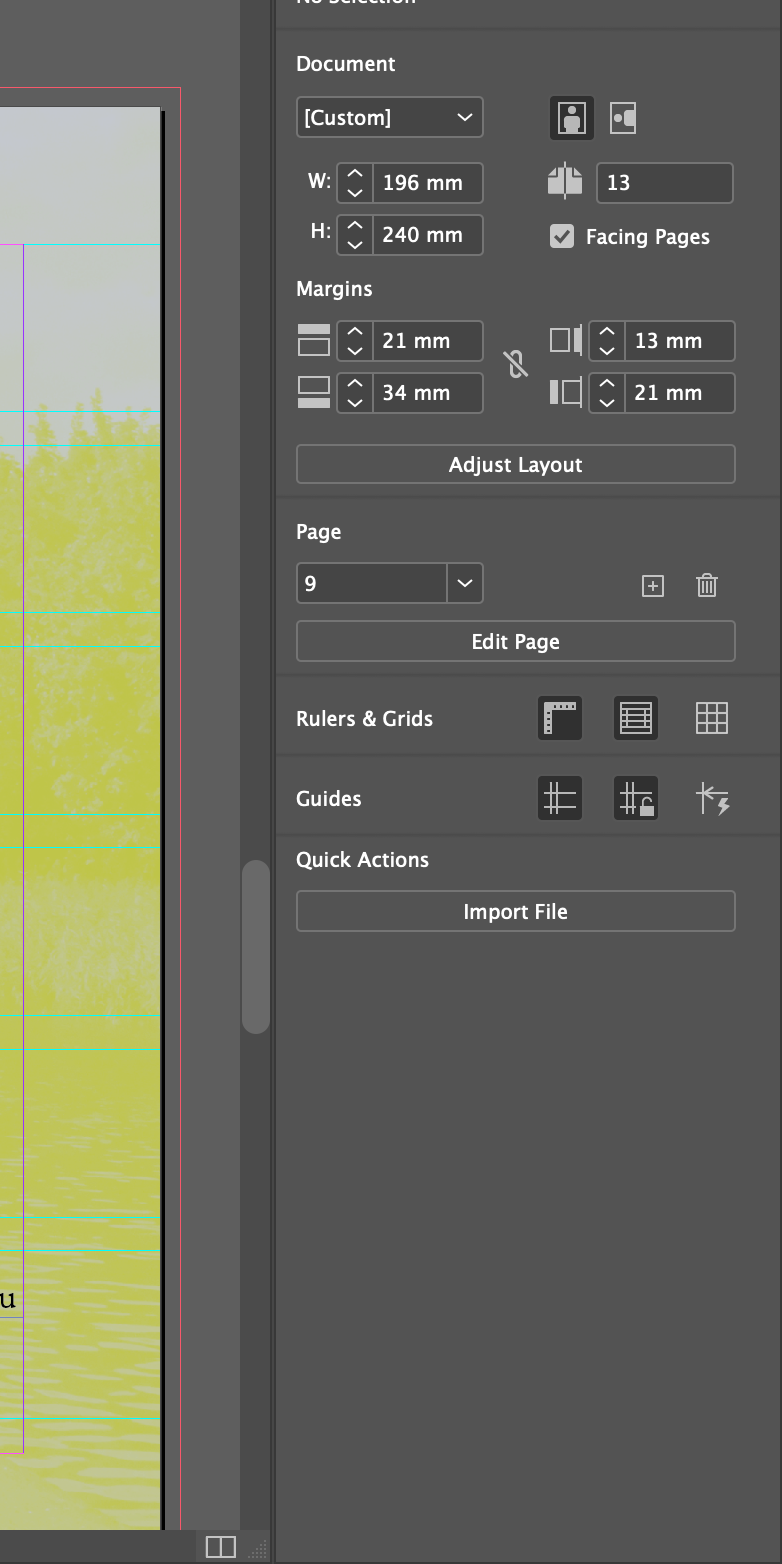Uncheck the Facing Pages checkbox

point(562,237)
